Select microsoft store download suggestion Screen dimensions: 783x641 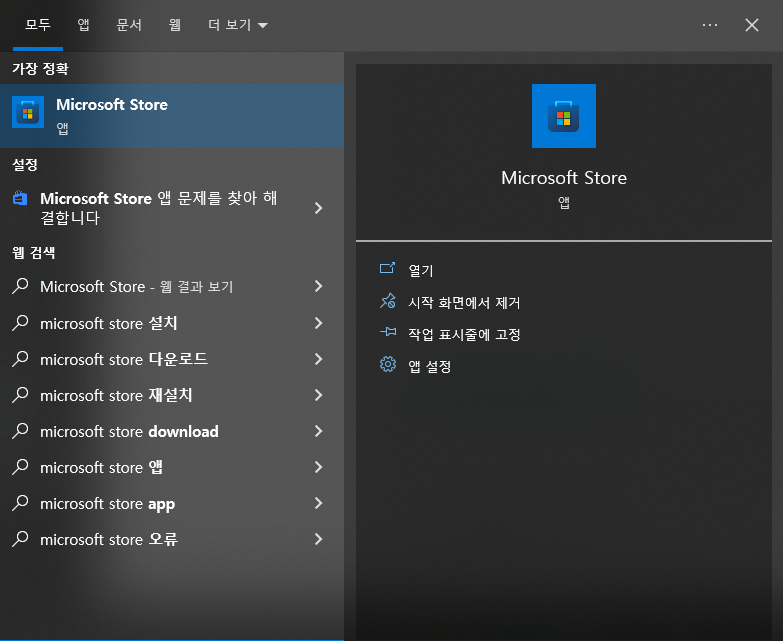pyautogui.click(x=172, y=431)
